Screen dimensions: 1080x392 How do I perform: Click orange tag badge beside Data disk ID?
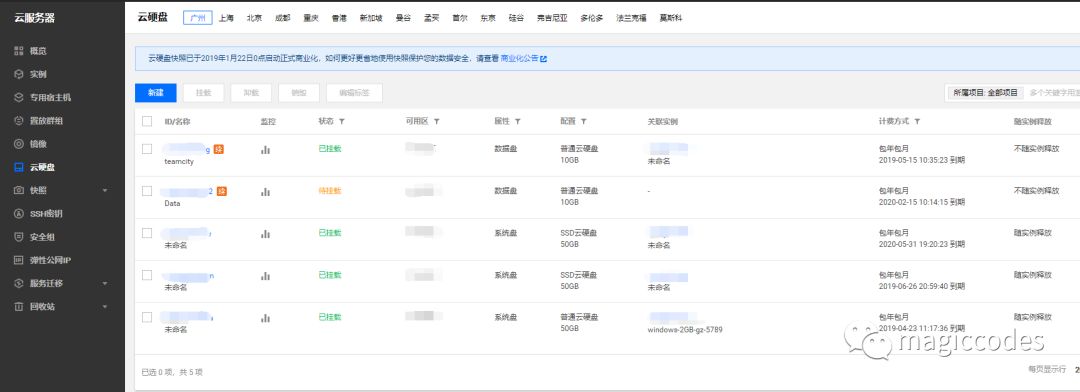222,191
